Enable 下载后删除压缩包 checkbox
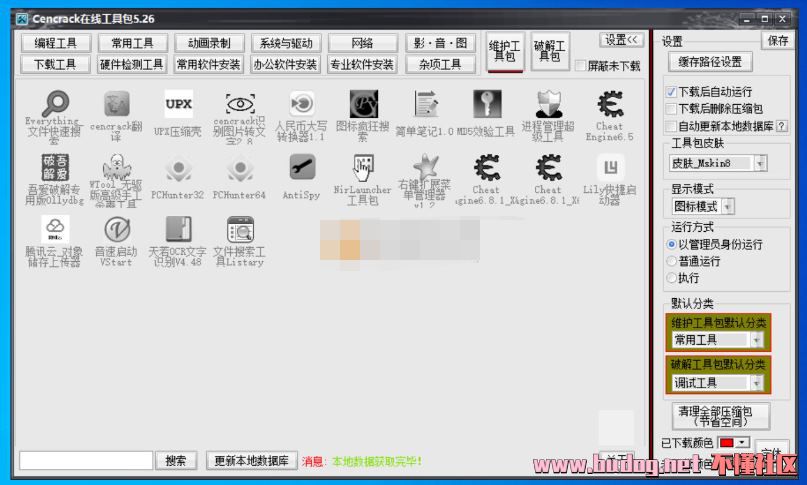 (x=671, y=109)
